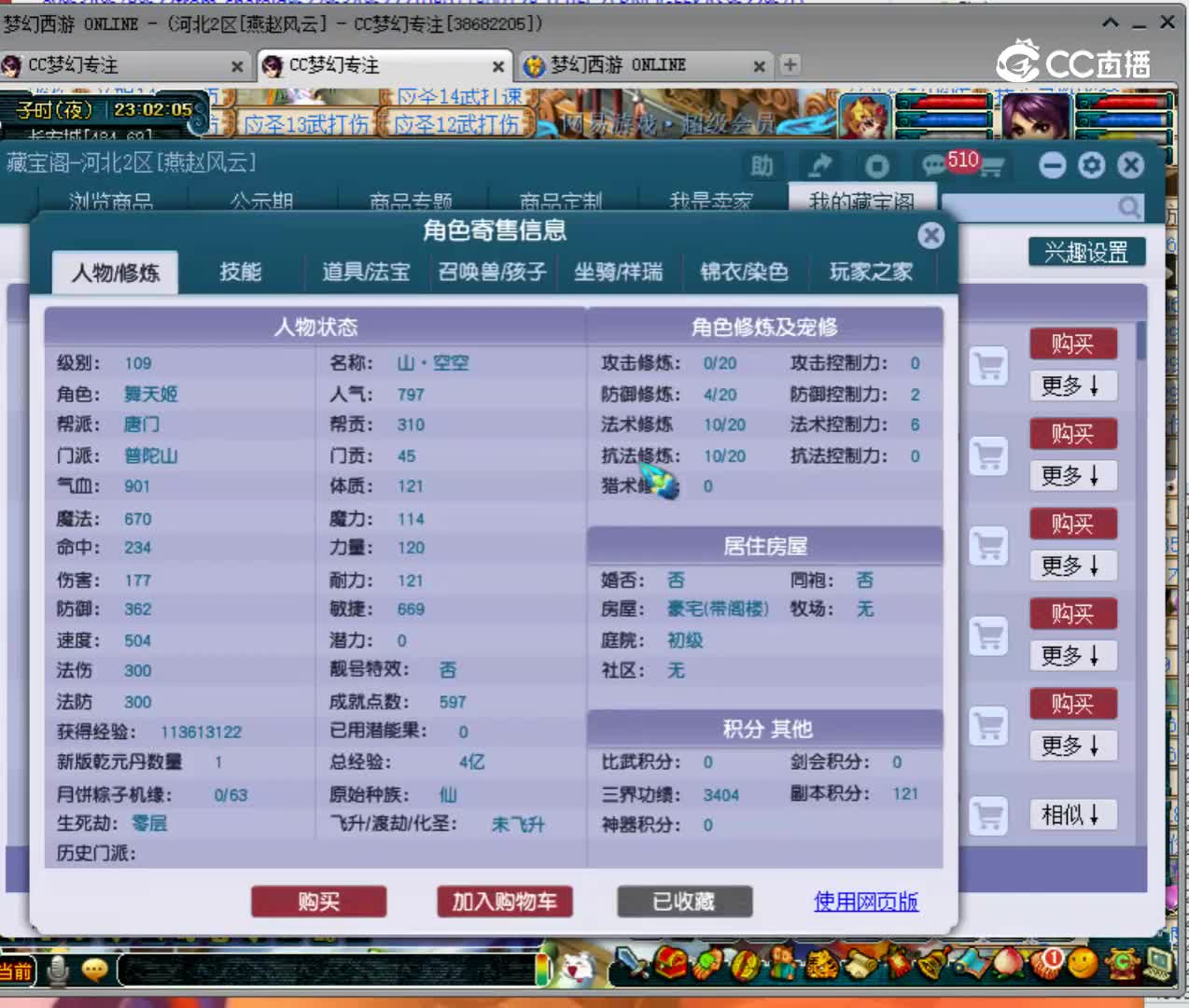
Task: Open the 助 helper icon in 藏宝阁 header
Action: coord(762,166)
